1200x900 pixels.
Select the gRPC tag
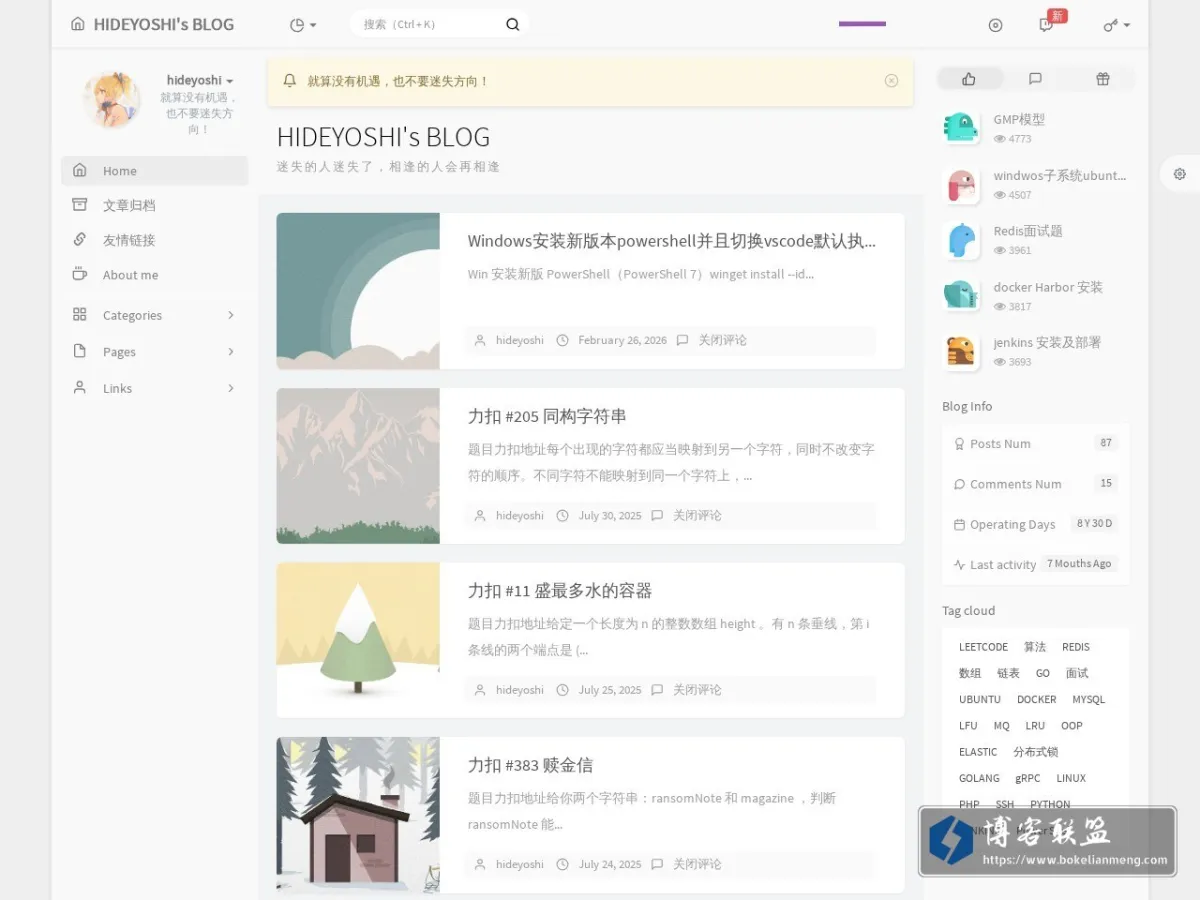(x=1028, y=778)
